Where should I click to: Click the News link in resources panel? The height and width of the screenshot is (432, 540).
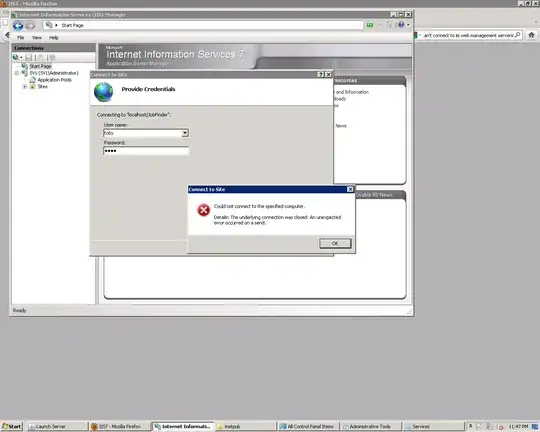(341, 126)
